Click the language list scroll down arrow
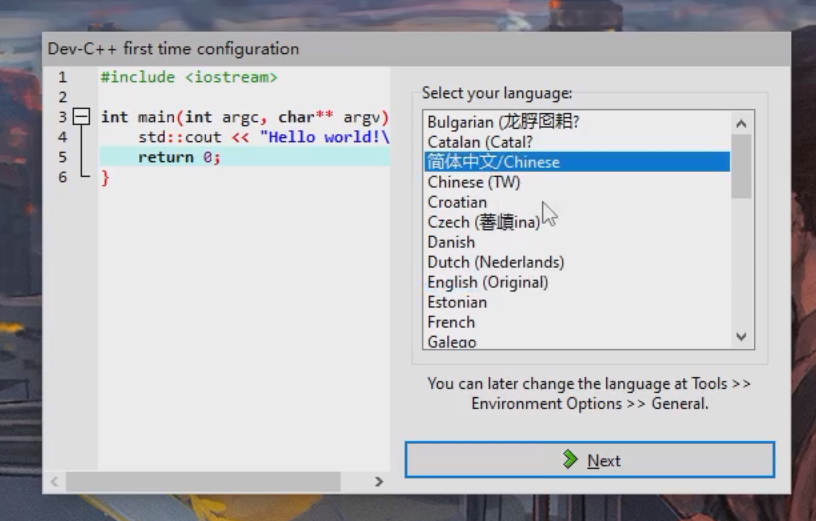 click(x=742, y=337)
